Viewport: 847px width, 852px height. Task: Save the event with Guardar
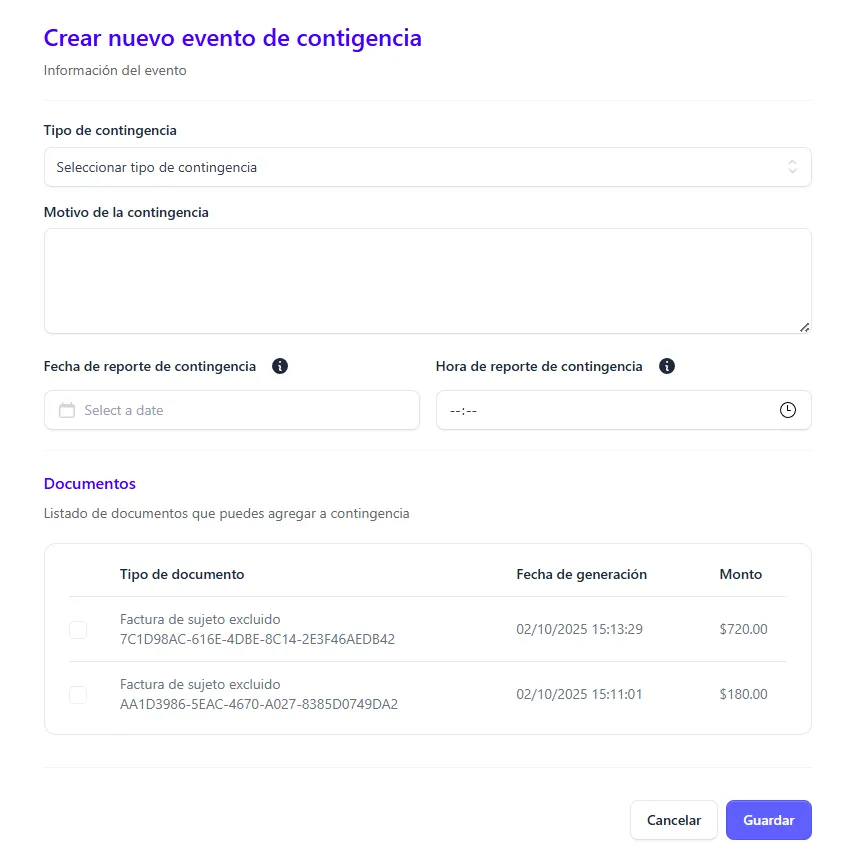point(768,820)
